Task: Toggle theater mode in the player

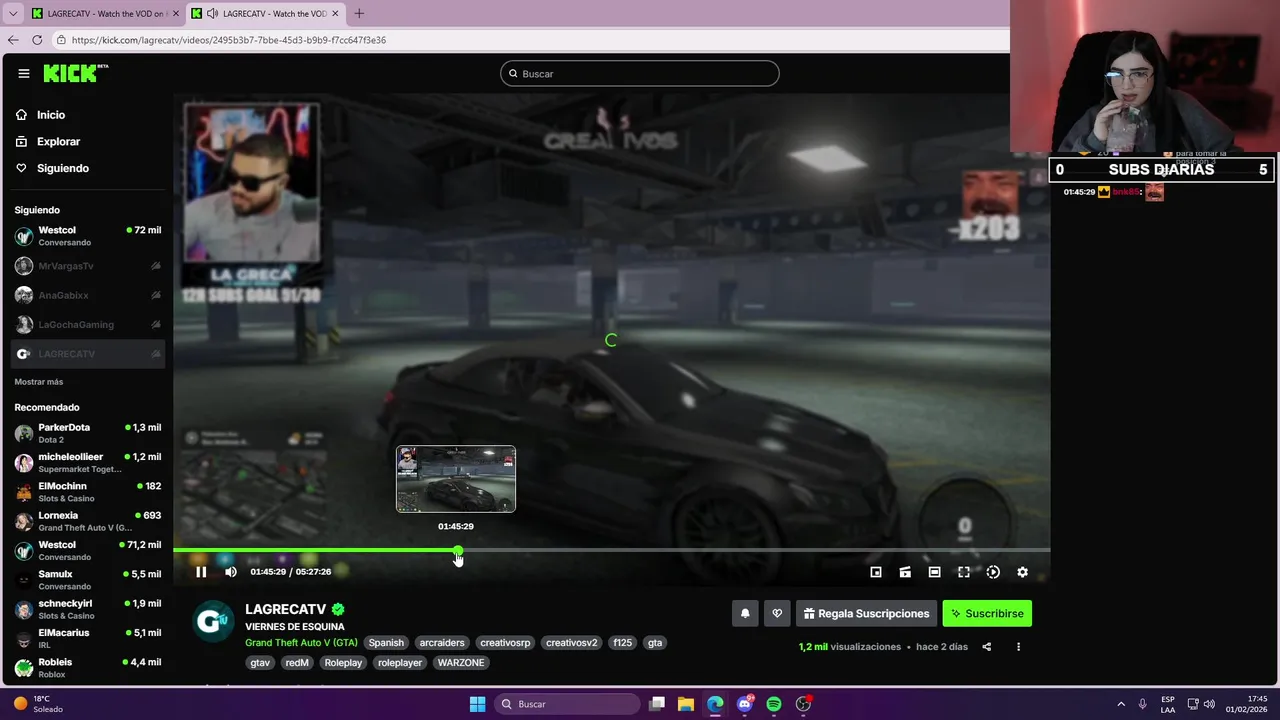Action: [934, 572]
